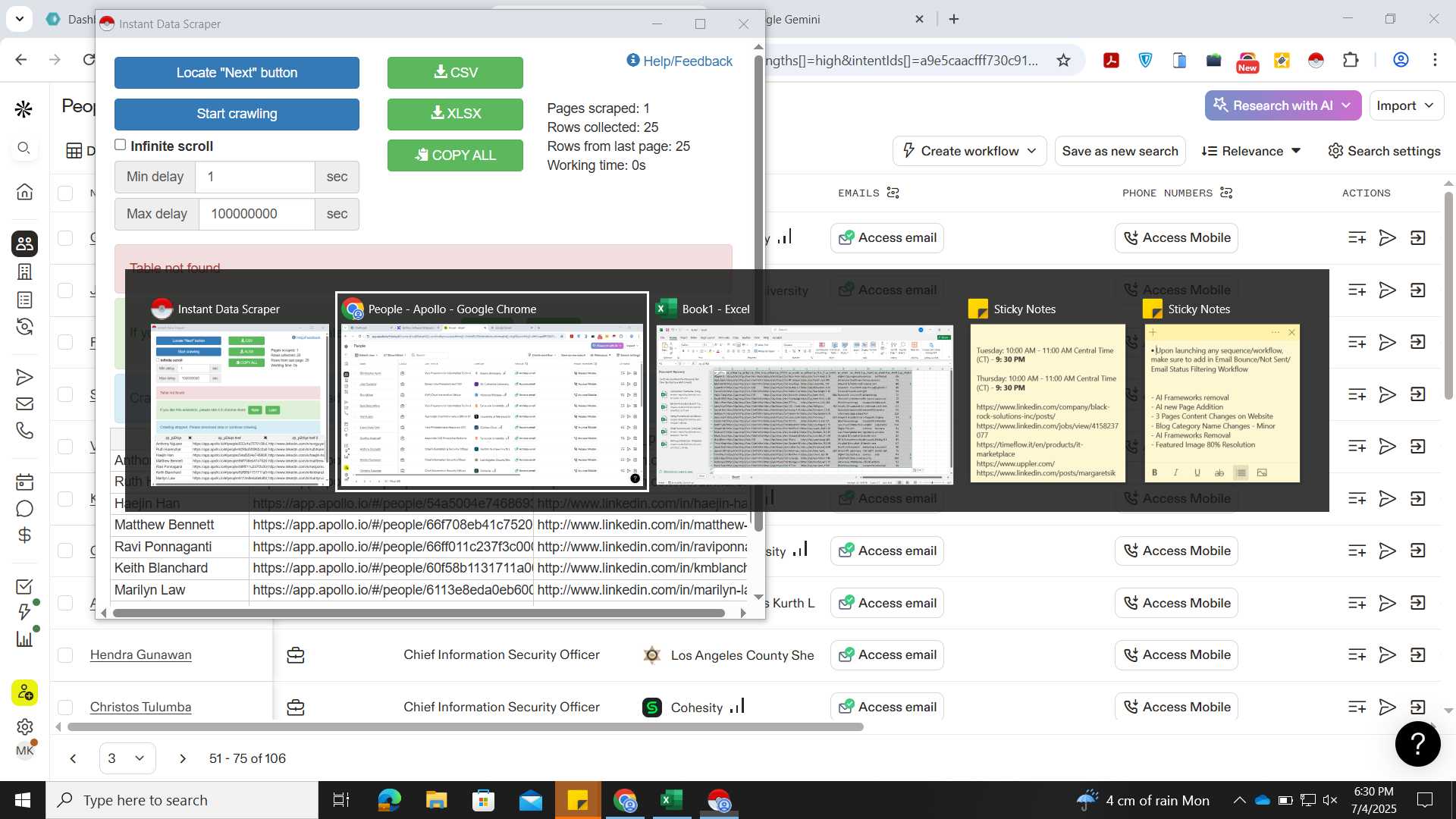Open Chrome Extensions puzzle icon
The height and width of the screenshot is (819, 1456).
point(1351,60)
